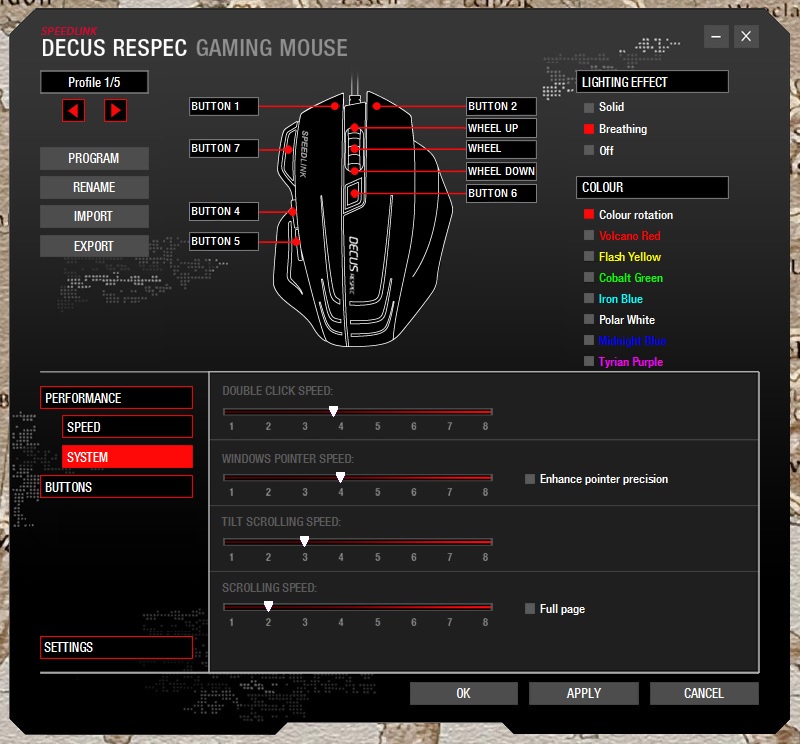Open the WHEEL DOWN assignment
This screenshot has width=800, height=744.
pos(501,171)
